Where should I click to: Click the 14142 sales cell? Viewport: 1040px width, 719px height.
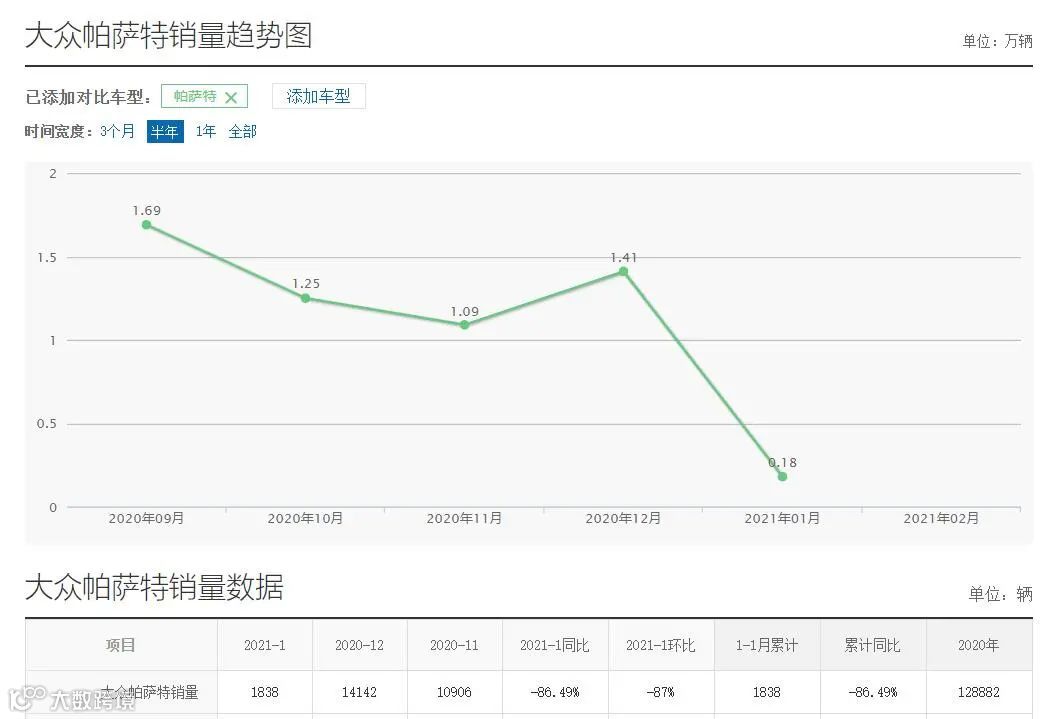359,692
